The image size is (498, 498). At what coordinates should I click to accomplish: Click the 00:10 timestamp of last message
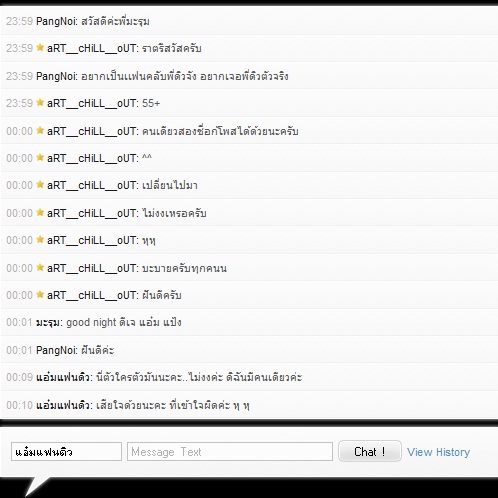click(x=19, y=405)
